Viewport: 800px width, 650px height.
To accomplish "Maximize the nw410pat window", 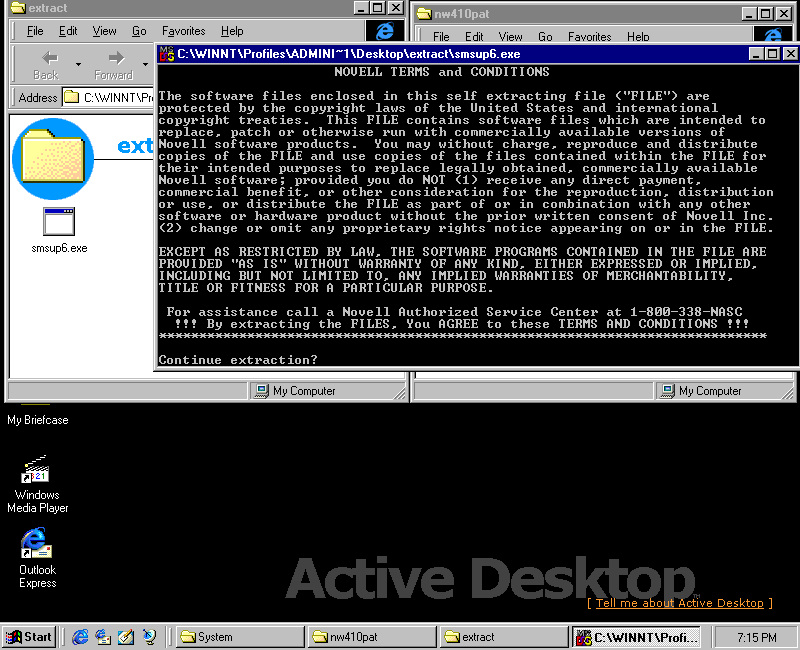I will point(765,14).
